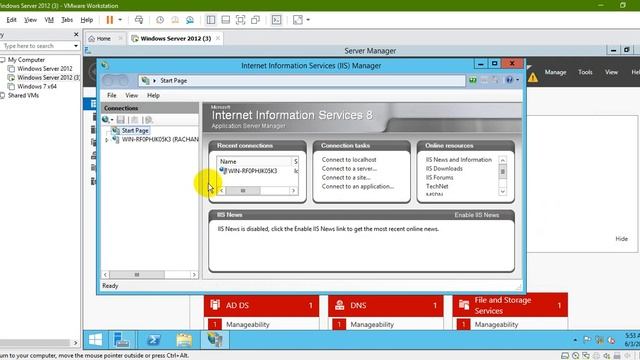Open the dropdown arrow next to IIS help icon
The height and width of the screenshot is (360, 640).
(518, 80)
